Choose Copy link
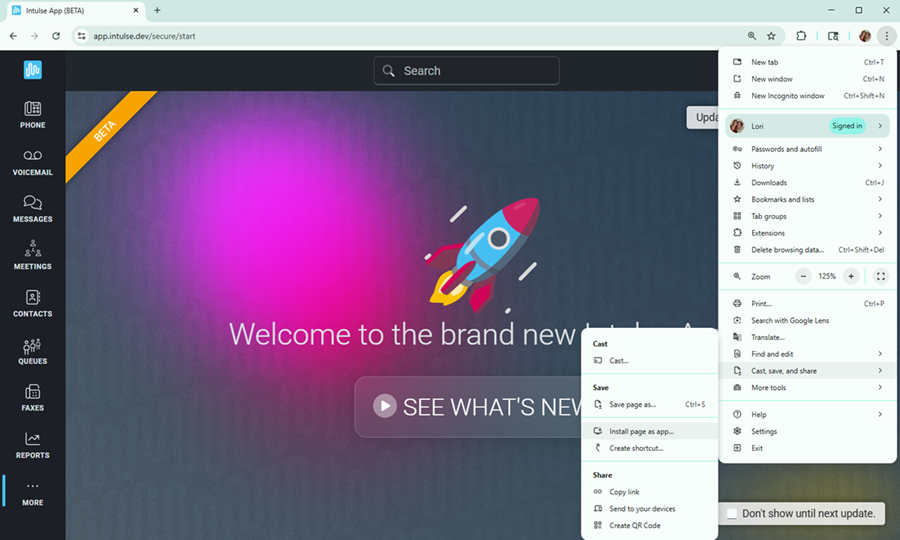Screen dimensions: 900x540 [650, 492]
